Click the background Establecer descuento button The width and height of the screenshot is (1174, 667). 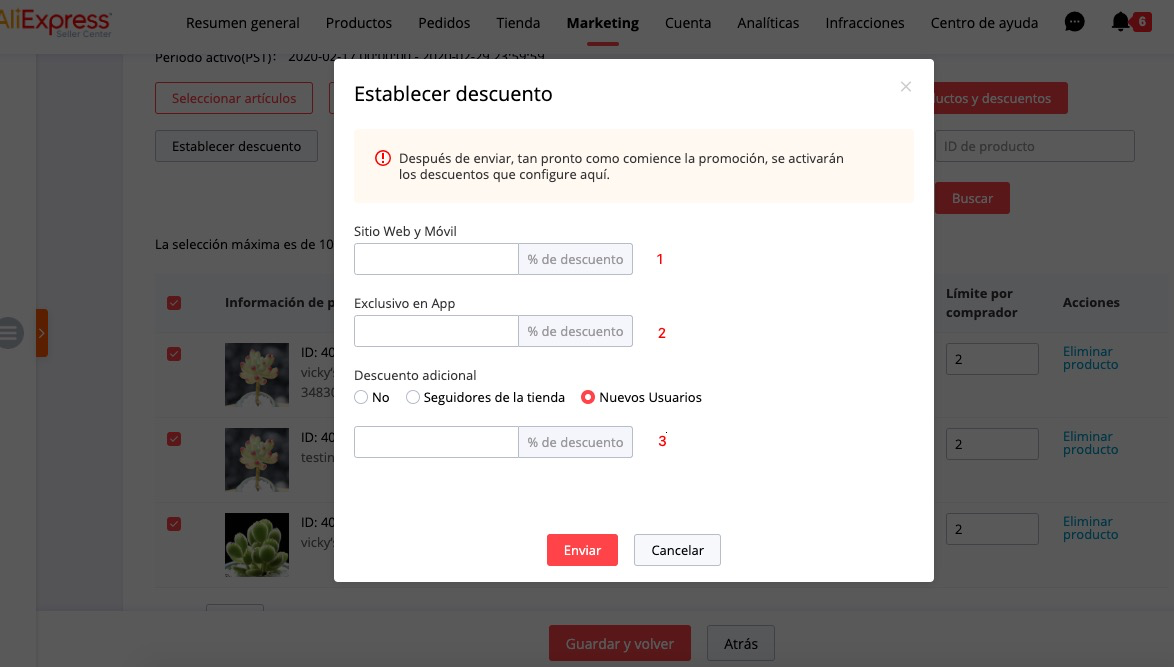pos(237,146)
